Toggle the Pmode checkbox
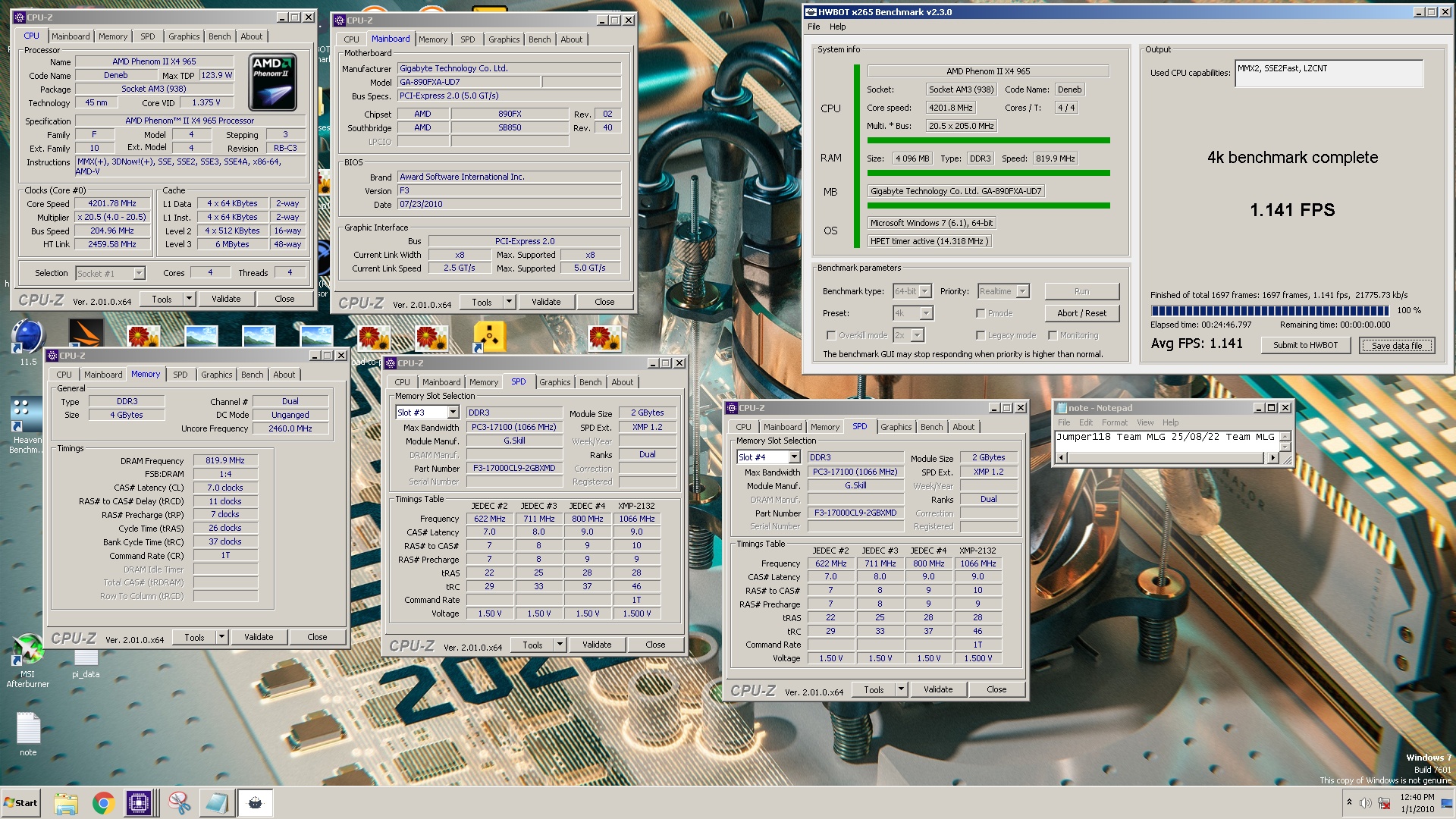The image size is (1456, 819). click(981, 313)
